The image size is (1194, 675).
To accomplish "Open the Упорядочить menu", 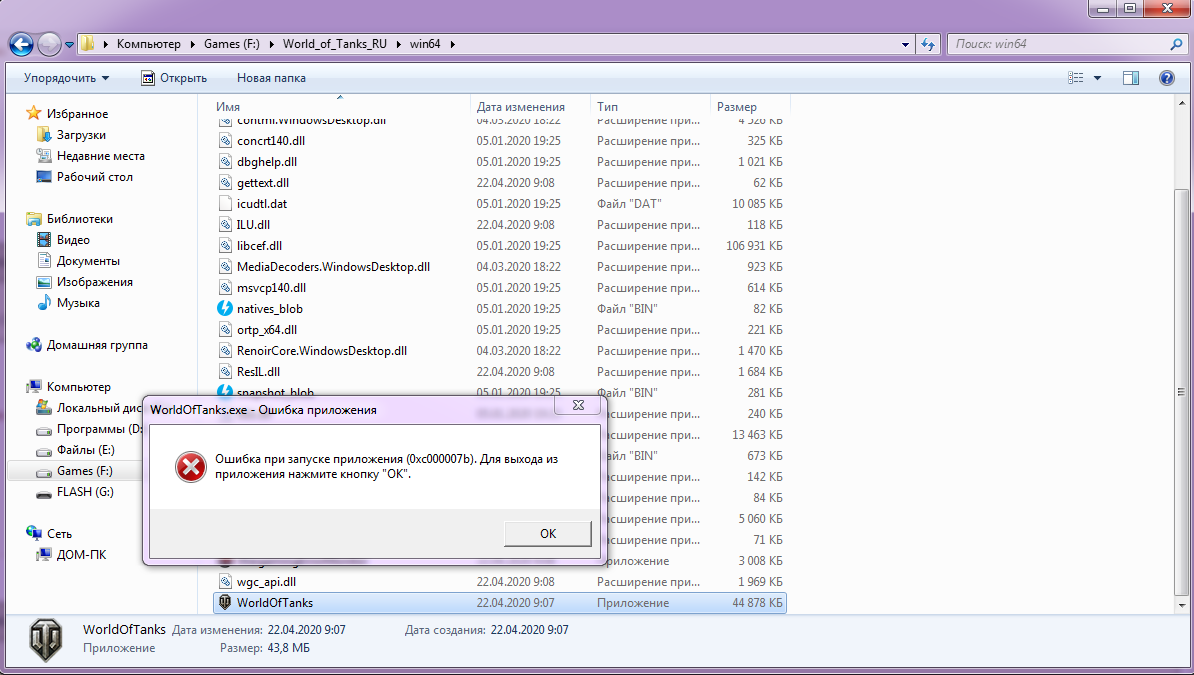I will pyautogui.click(x=66, y=78).
